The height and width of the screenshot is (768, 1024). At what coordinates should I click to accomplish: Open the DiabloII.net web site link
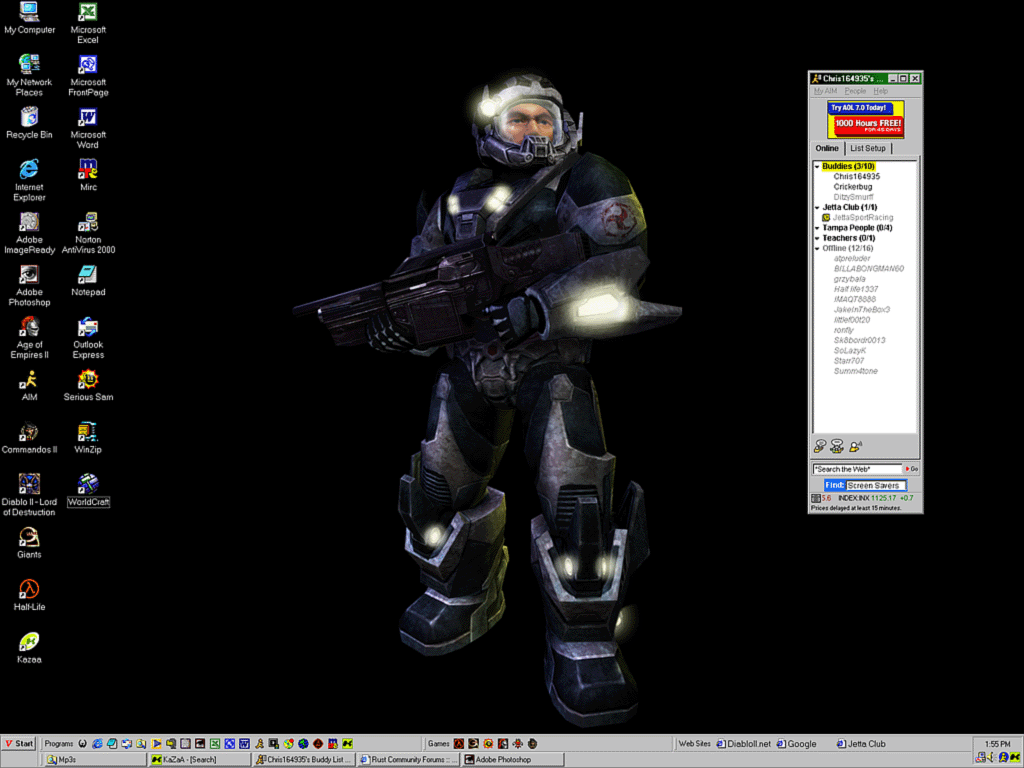point(744,744)
